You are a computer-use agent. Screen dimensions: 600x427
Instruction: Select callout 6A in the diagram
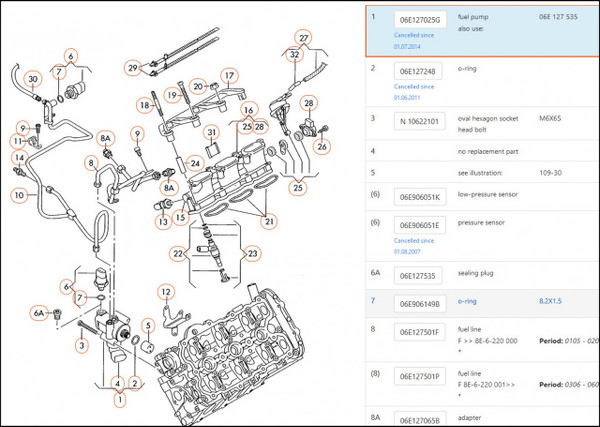pos(40,313)
